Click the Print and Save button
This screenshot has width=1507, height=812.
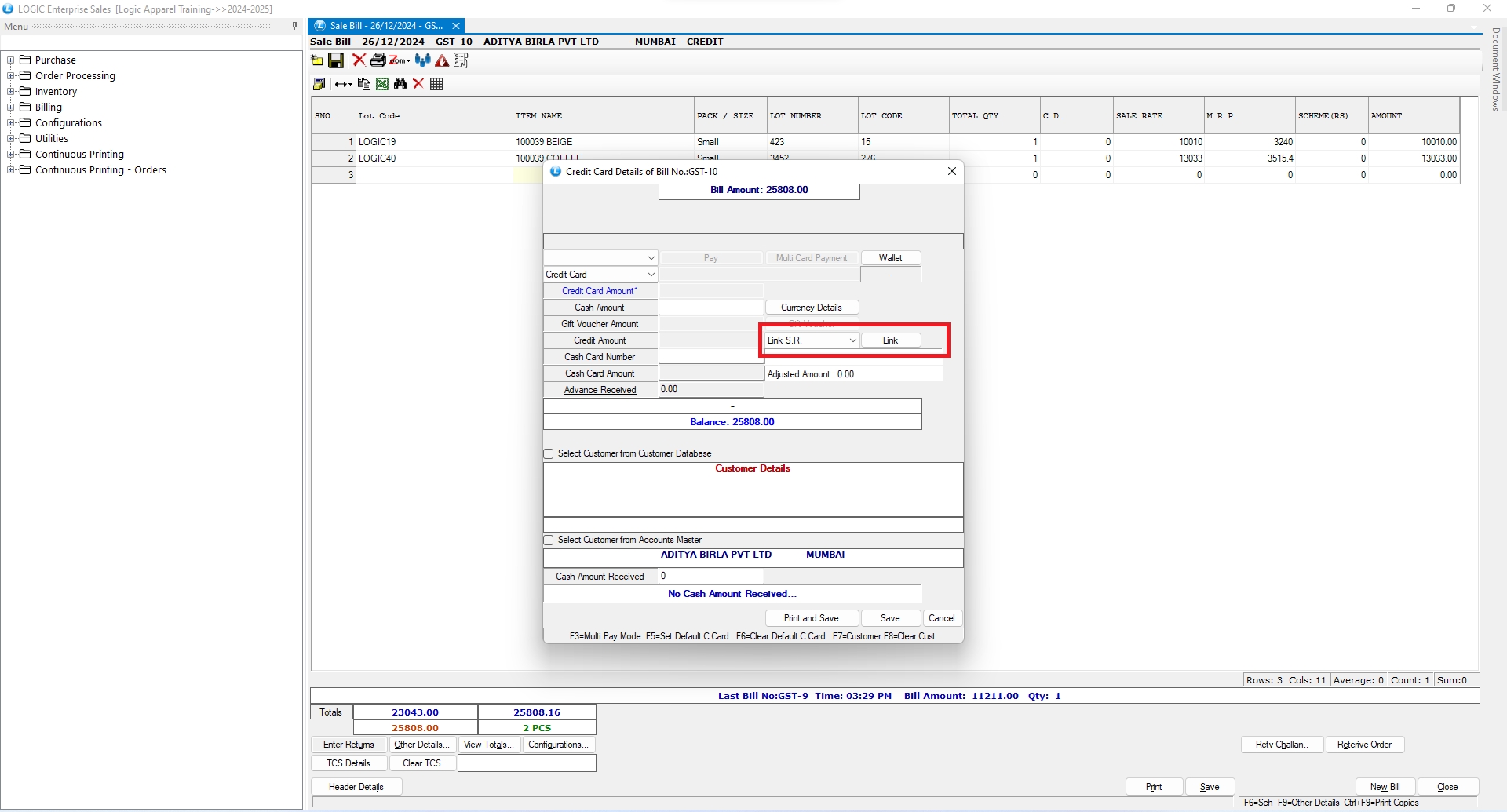[x=811, y=618]
